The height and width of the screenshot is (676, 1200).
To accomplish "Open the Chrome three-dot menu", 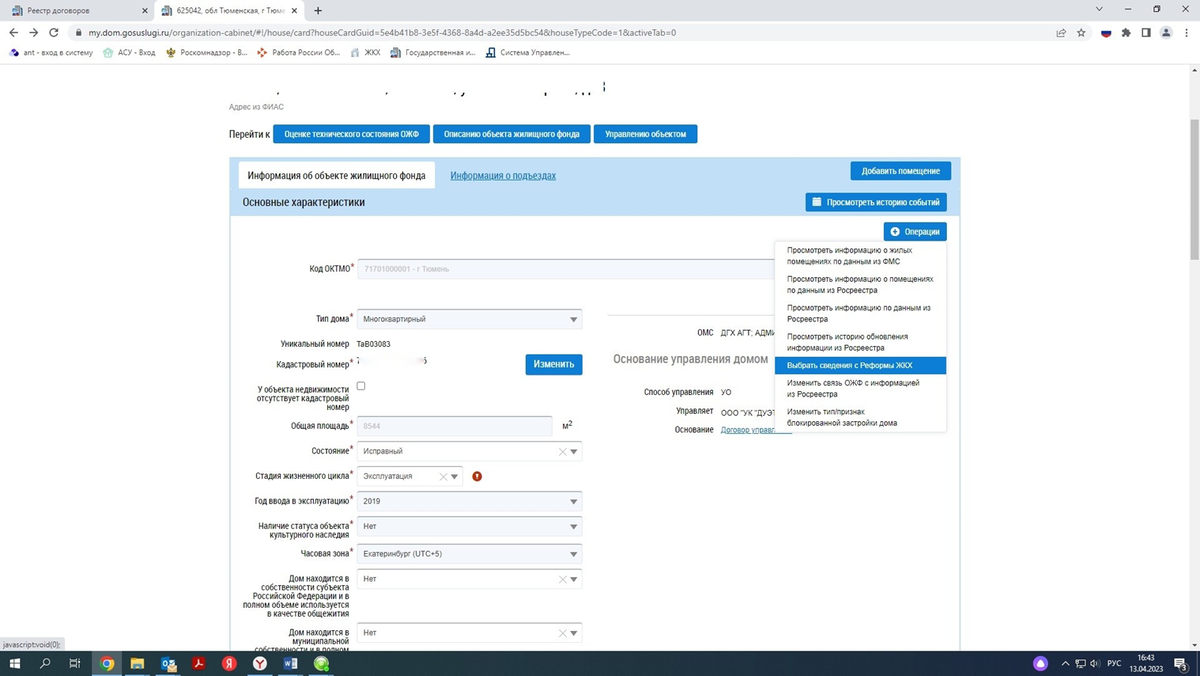I will [x=1185, y=32].
